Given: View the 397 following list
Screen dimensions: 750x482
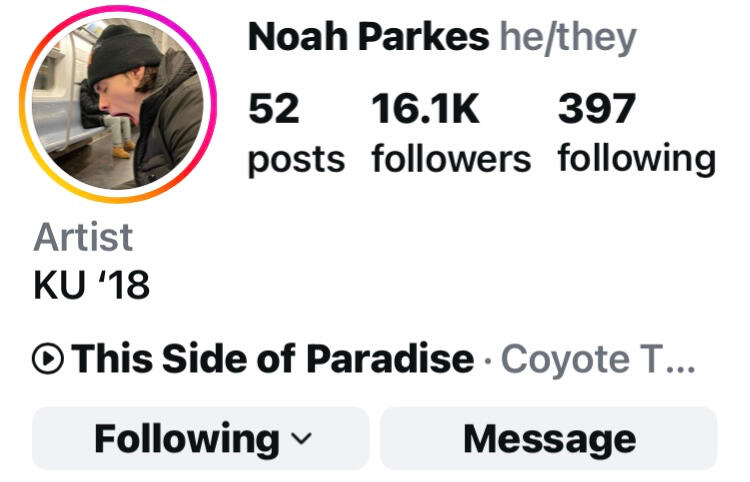Looking at the screenshot, I should (x=637, y=132).
